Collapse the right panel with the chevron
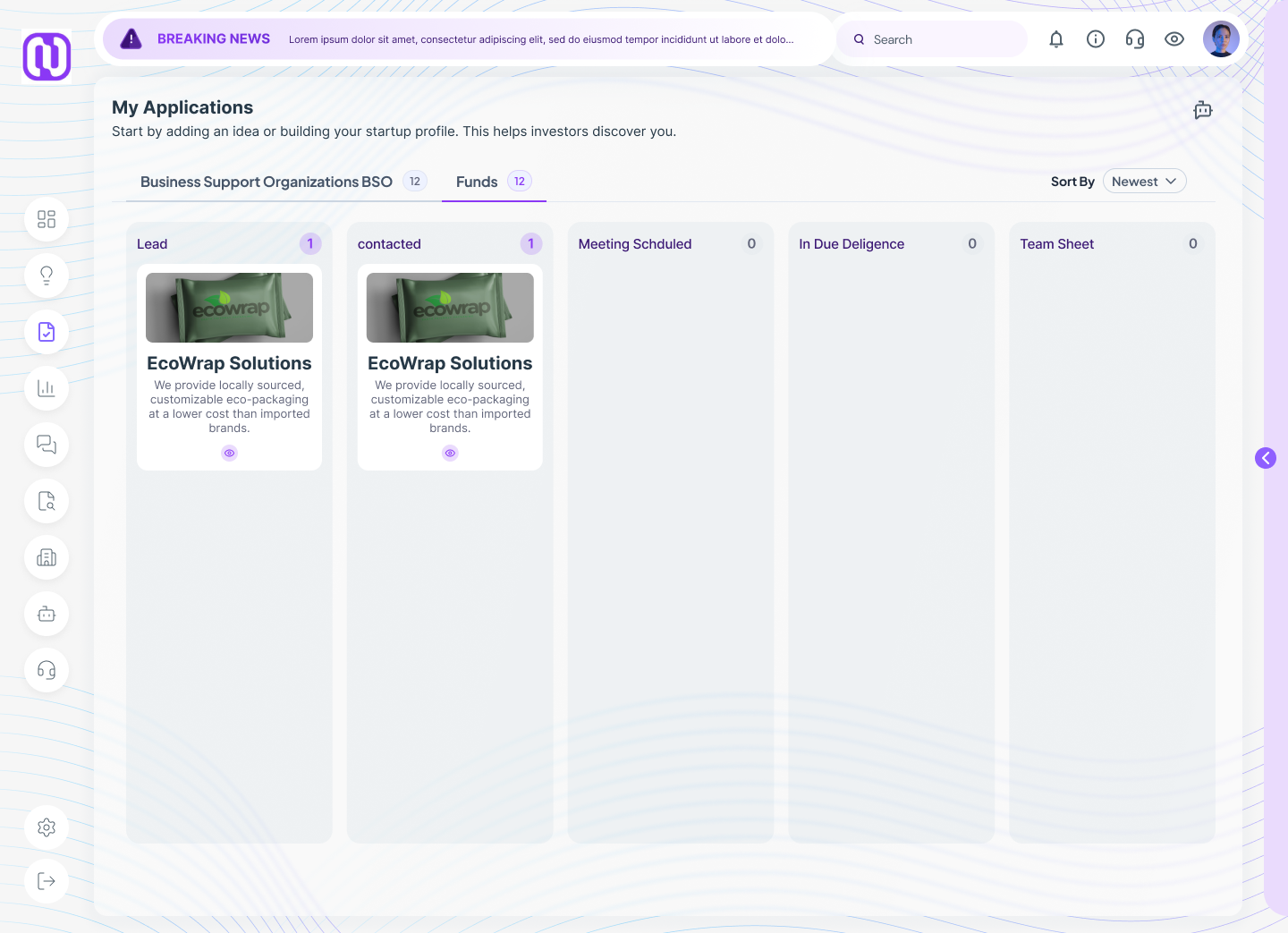 point(1266,457)
